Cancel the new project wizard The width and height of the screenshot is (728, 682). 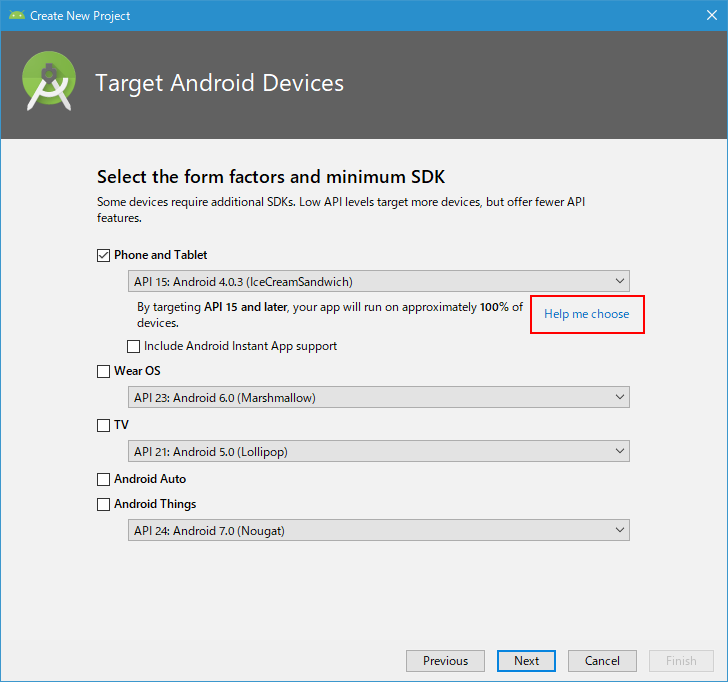pyautogui.click(x=602, y=661)
